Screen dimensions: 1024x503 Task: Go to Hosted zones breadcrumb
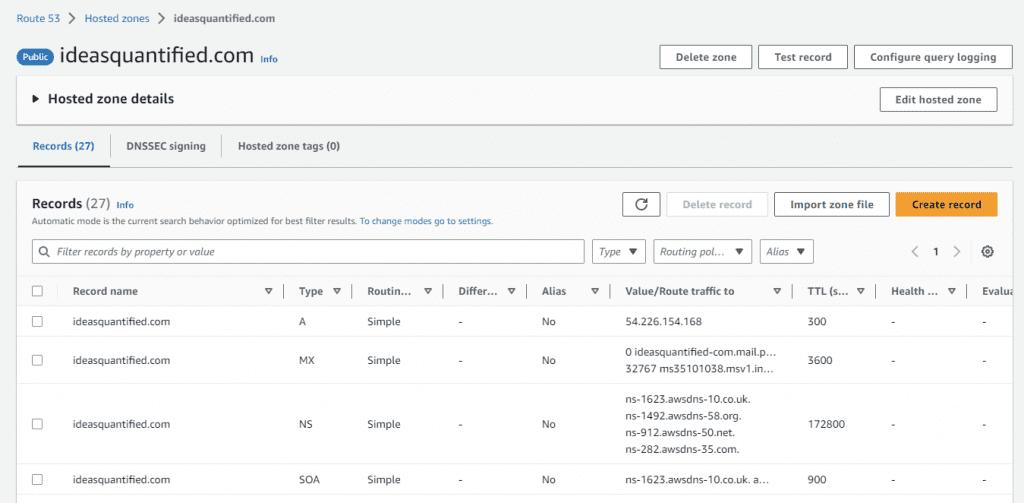coord(117,18)
